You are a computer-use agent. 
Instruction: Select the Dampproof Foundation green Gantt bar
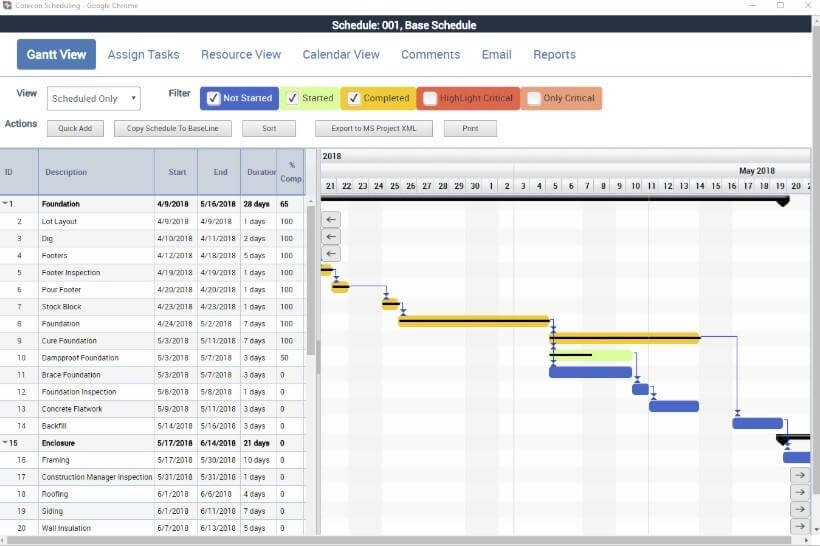click(x=591, y=355)
